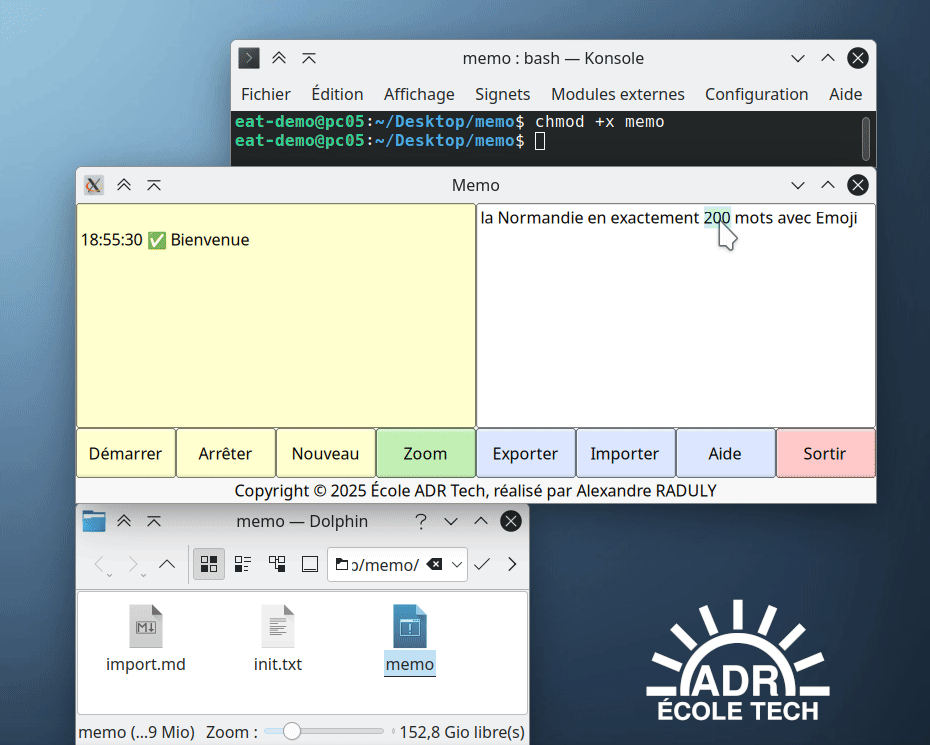Toggle keep-above on the Dolphin window
Image resolution: width=930 pixels, height=745 pixels.
tap(124, 521)
